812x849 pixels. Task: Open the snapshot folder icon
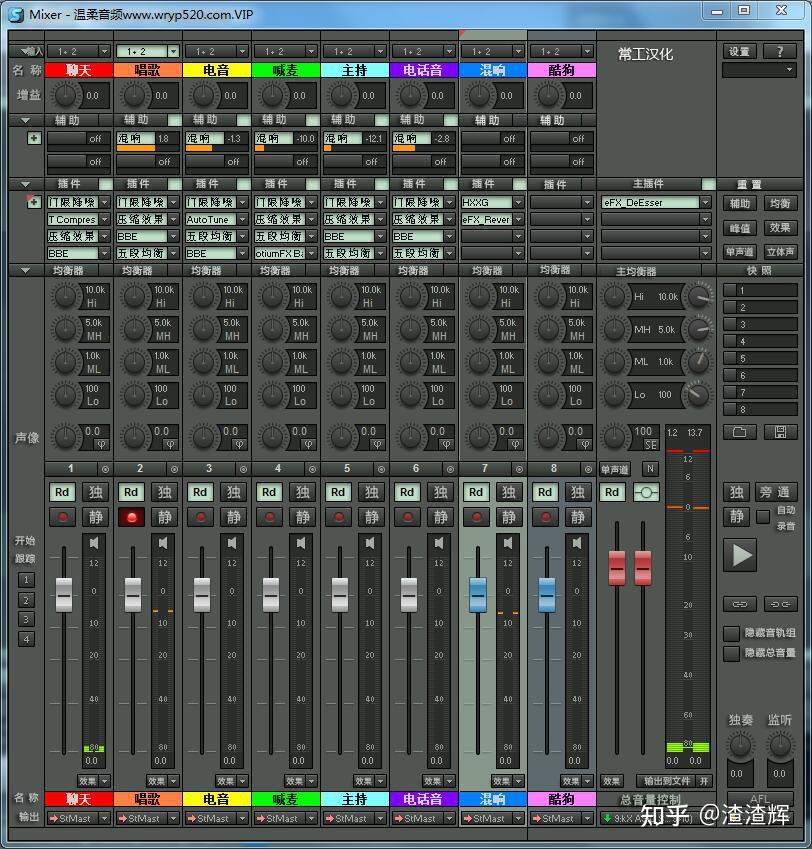pos(739,432)
